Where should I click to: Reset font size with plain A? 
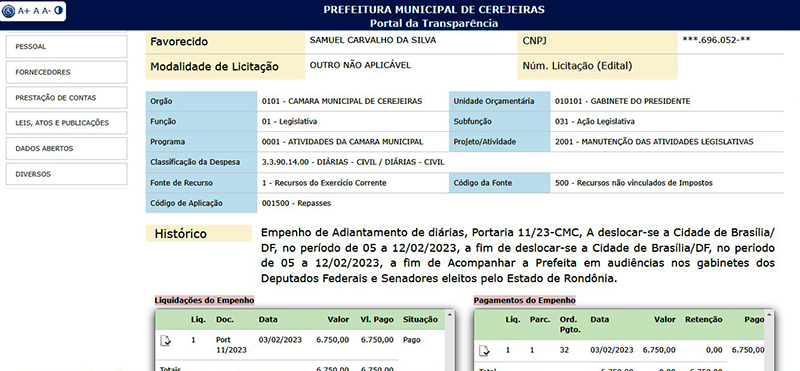(x=36, y=10)
